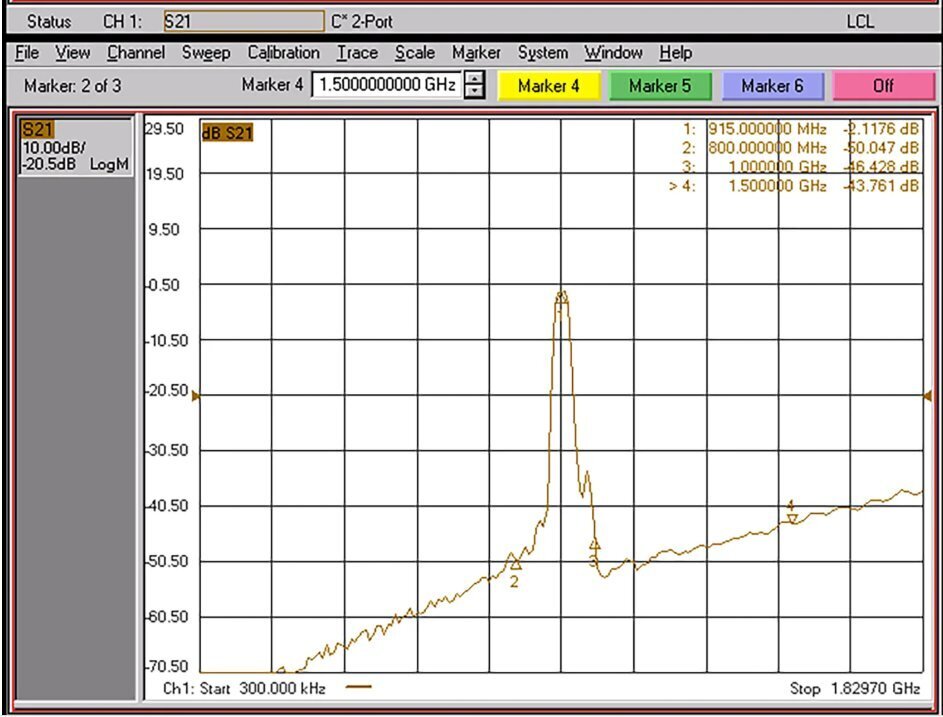Click the left reference level arrow indicator
The image size is (943, 717).
click(x=196, y=397)
